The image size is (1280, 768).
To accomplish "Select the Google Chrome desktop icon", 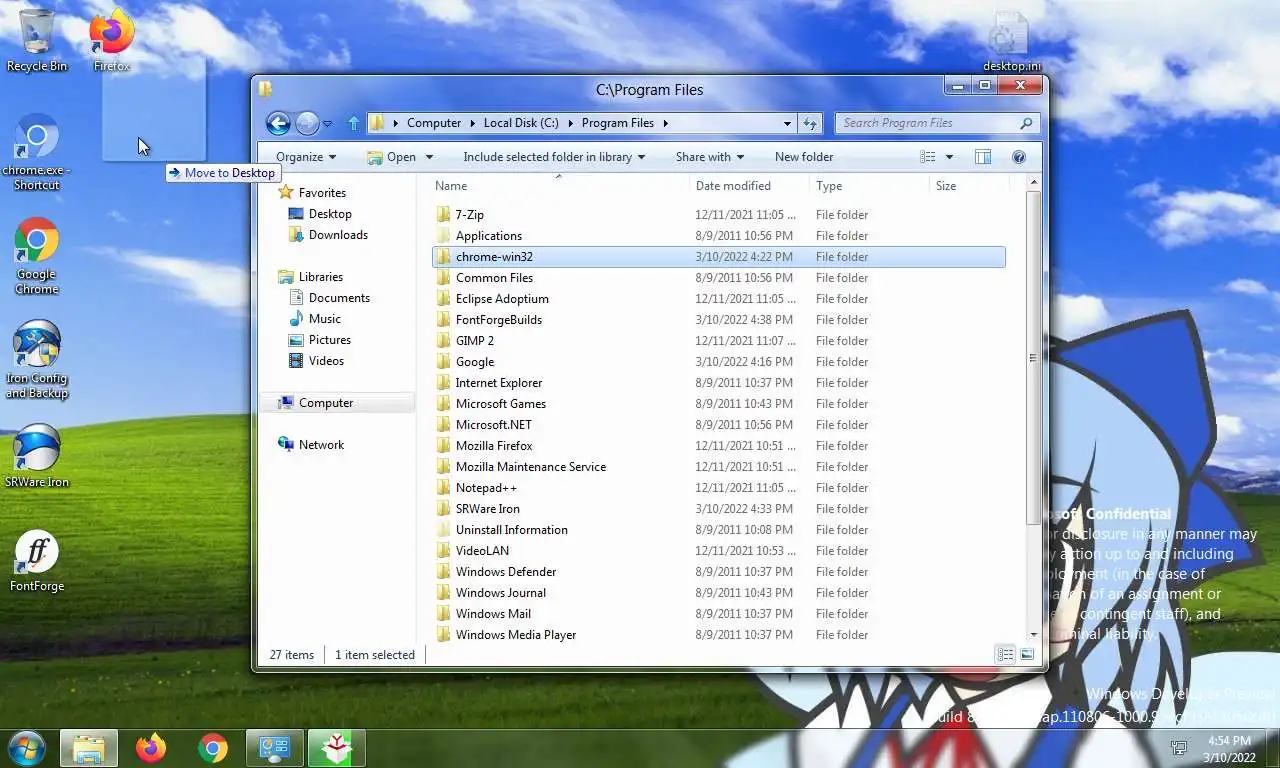I will pyautogui.click(x=37, y=256).
